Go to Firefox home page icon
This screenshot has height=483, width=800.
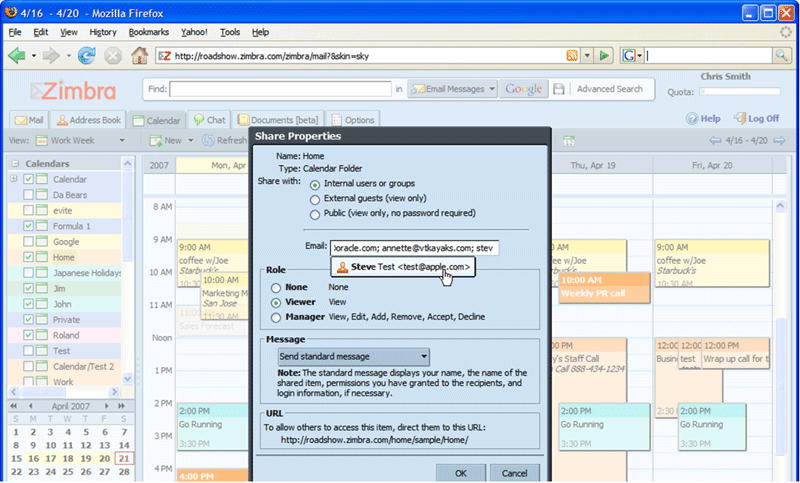coord(139,55)
